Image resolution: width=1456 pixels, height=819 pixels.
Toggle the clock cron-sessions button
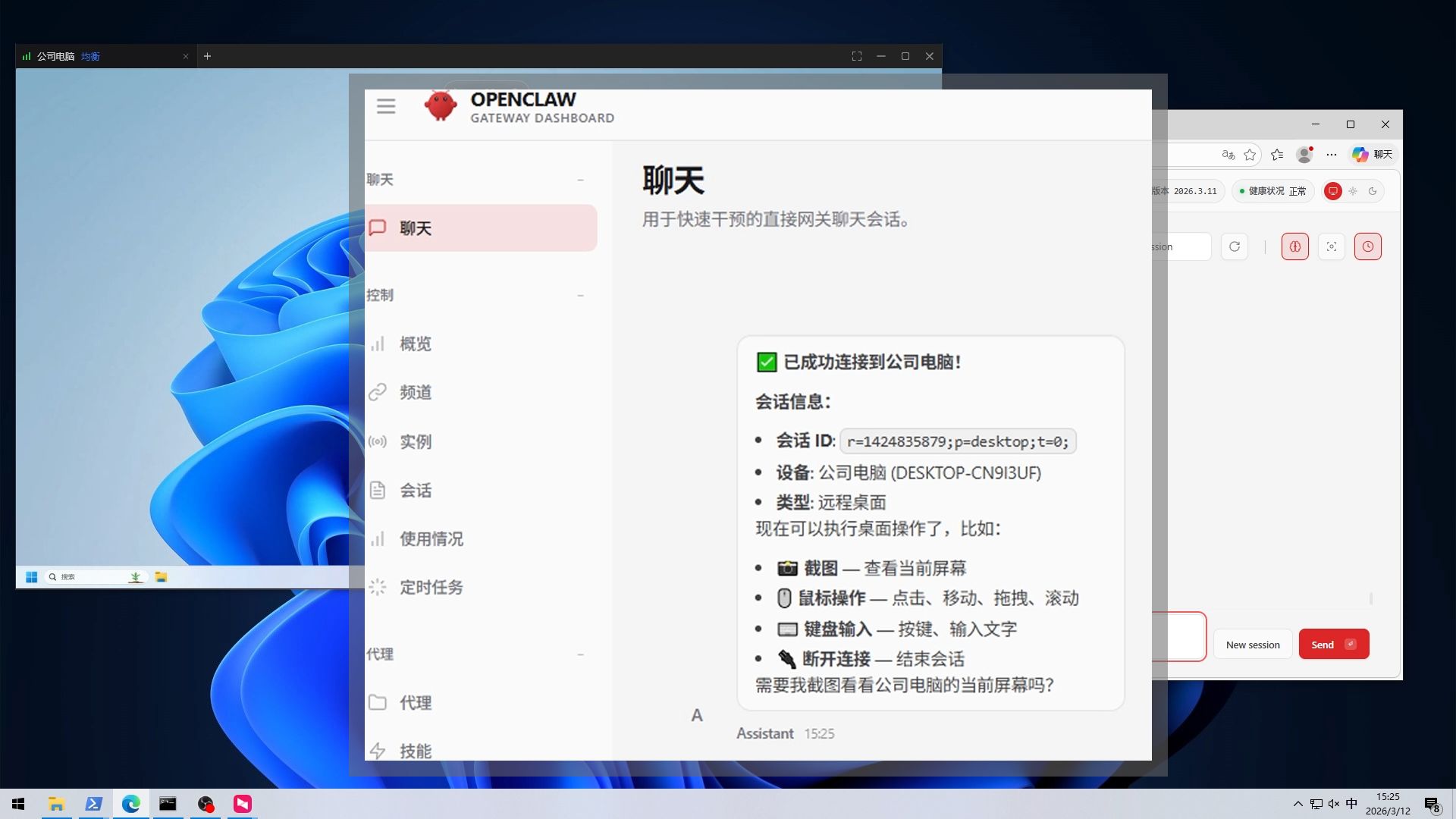point(1367,246)
